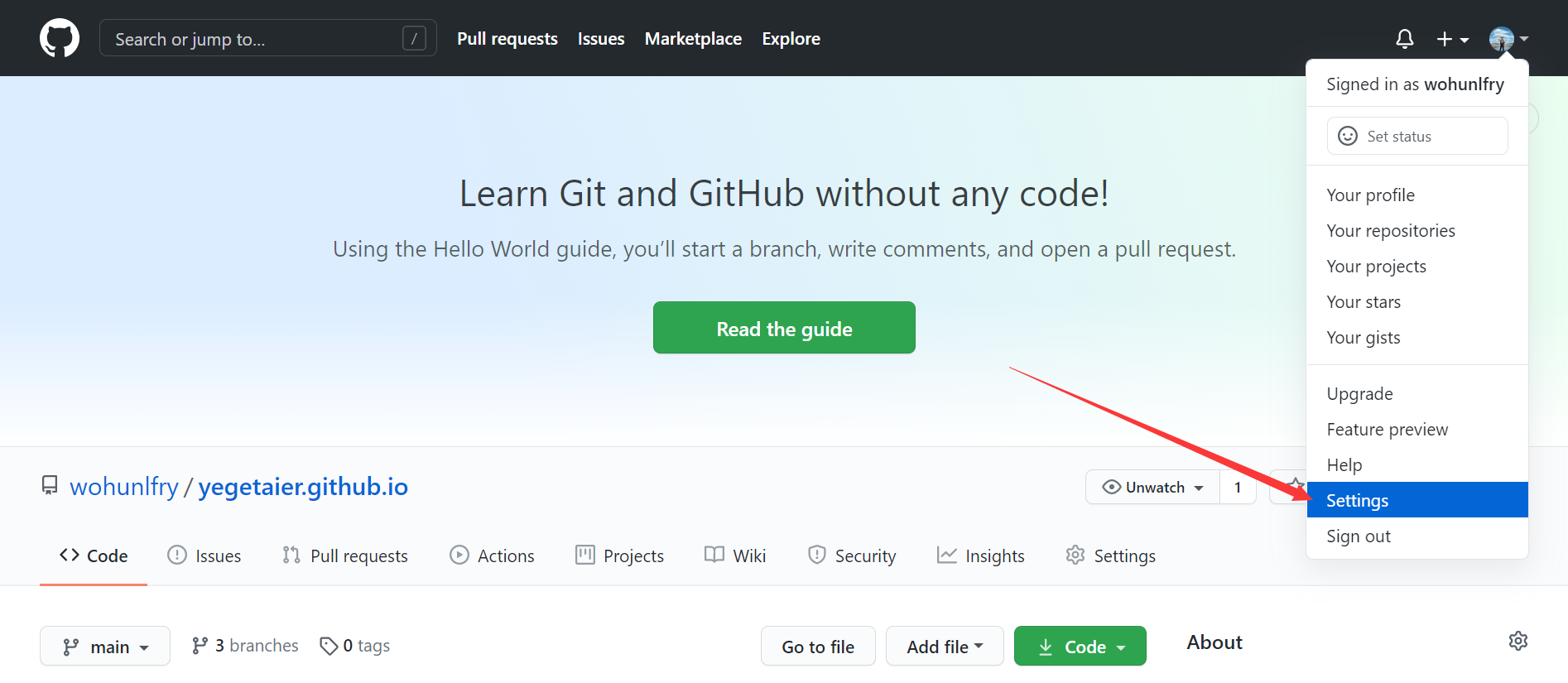Click the slash shortcut key icon
The height and width of the screenshot is (683, 1568).
coord(414,38)
